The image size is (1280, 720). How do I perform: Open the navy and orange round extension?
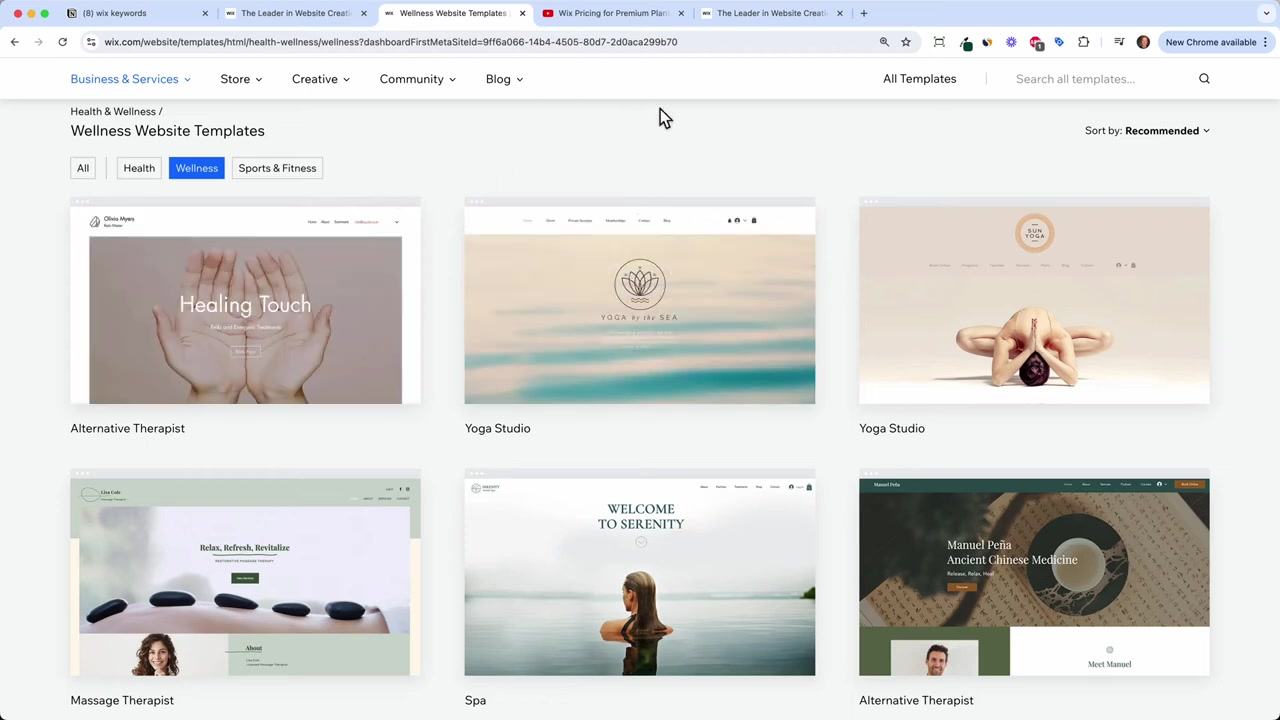[x=987, y=42]
